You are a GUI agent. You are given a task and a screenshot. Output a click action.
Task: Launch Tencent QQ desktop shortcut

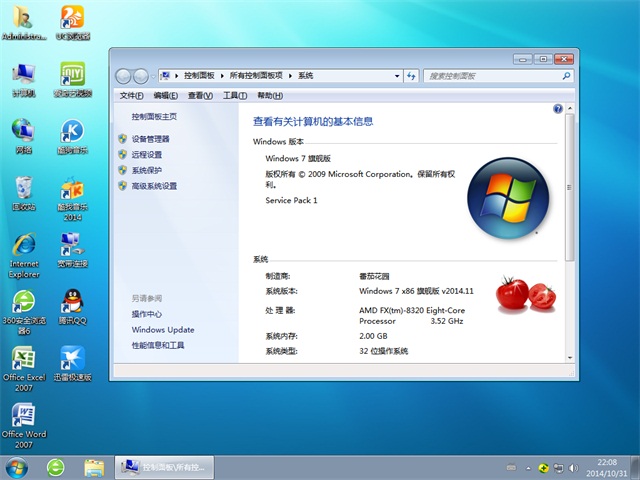click(x=73, y=307)
